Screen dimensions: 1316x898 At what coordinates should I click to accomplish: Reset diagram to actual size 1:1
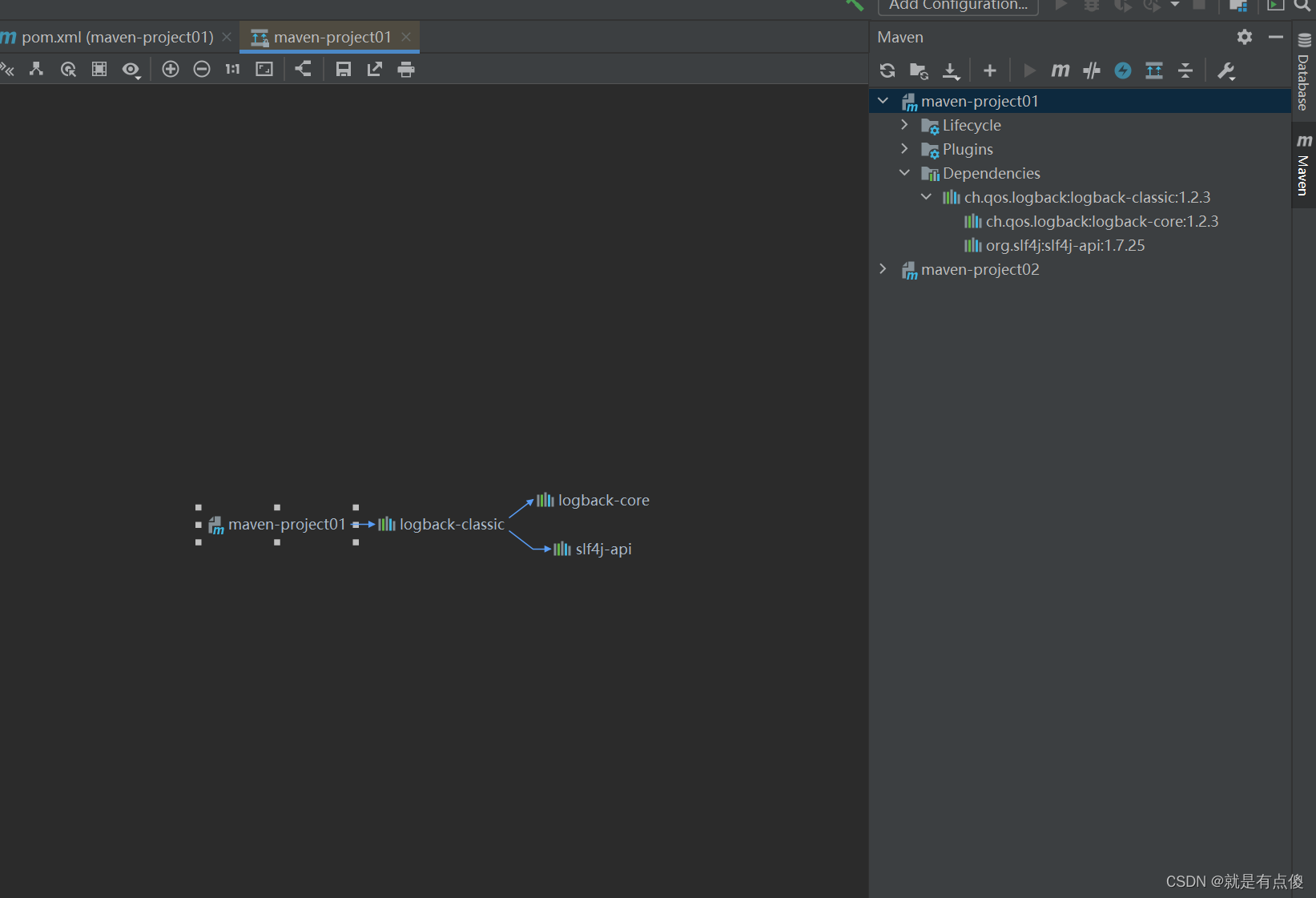tap(232, 70)
